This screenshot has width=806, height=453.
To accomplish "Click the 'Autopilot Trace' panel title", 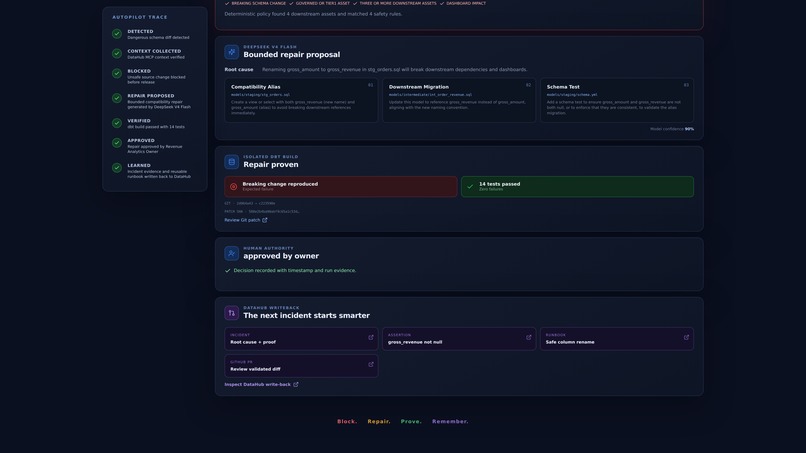I will point(140,17).
